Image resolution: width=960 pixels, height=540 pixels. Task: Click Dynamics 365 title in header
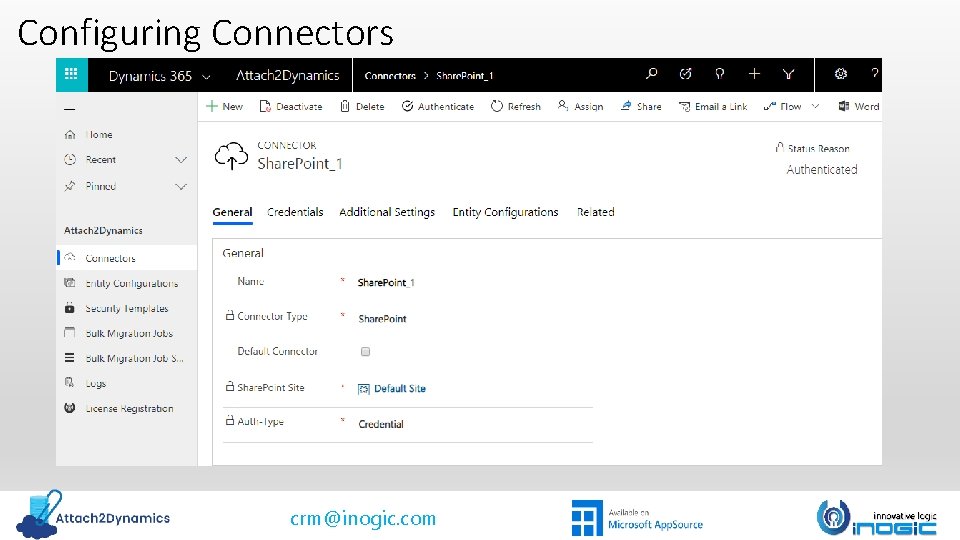[150, 76]
